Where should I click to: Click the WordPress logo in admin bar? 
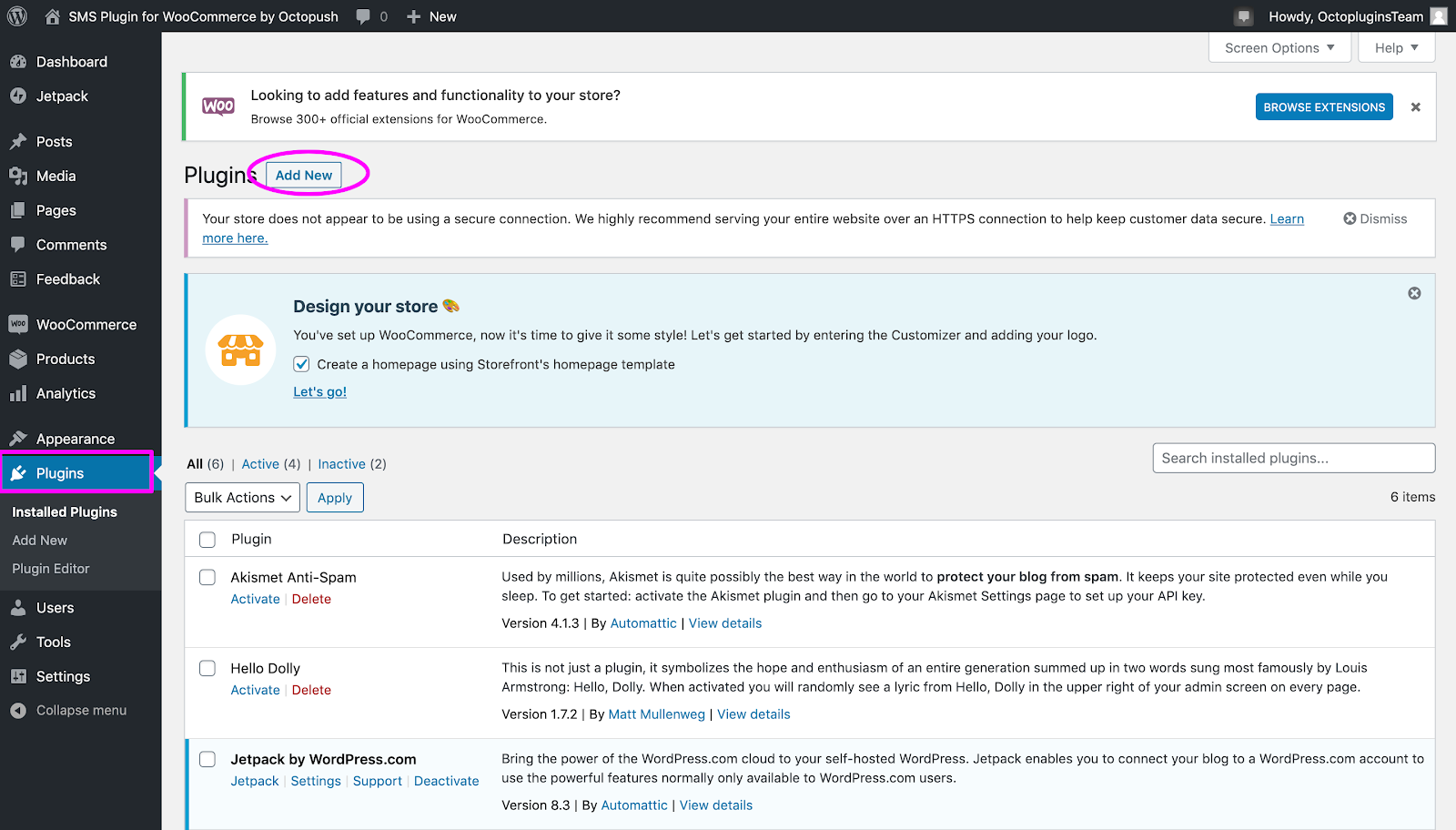click(17, 16)
